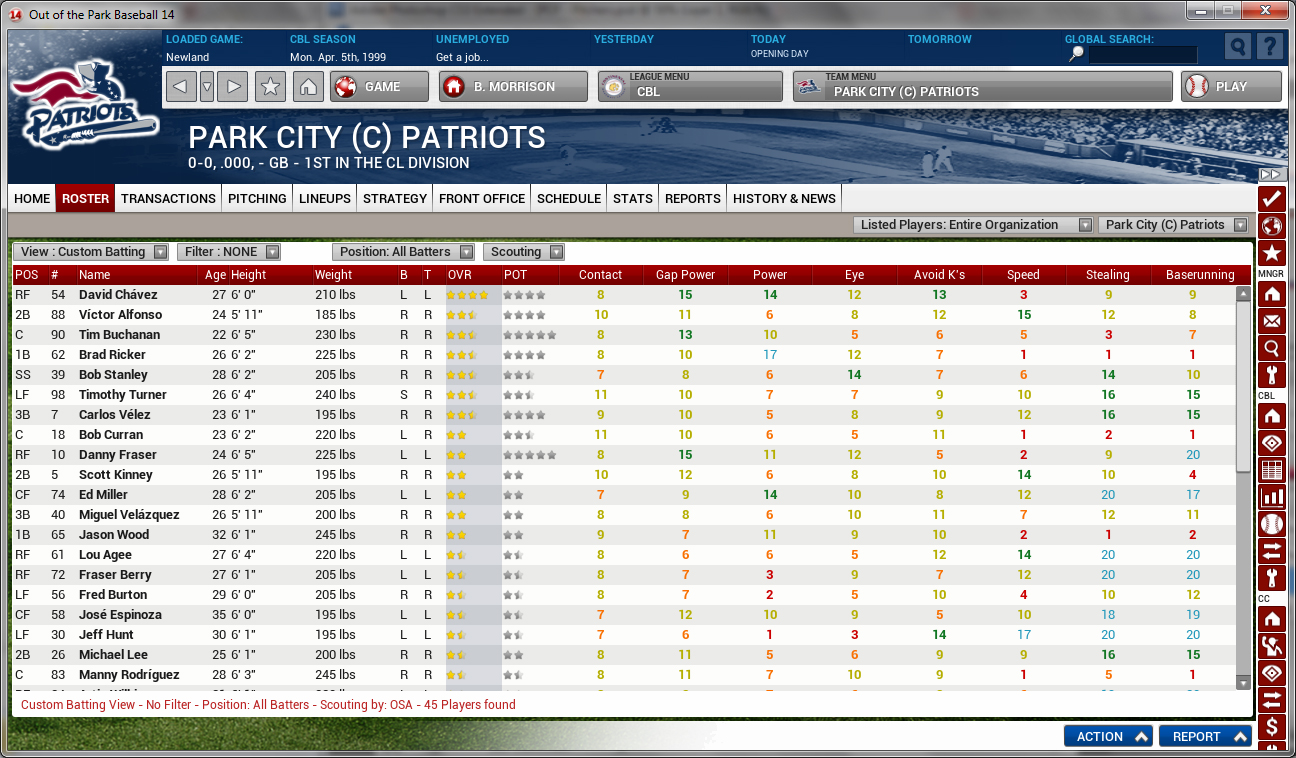Image resolution: width=1296 pixels, height=758 pixels.
Task: Click the back navigation arrow
Action: click(x=180, y=87)
